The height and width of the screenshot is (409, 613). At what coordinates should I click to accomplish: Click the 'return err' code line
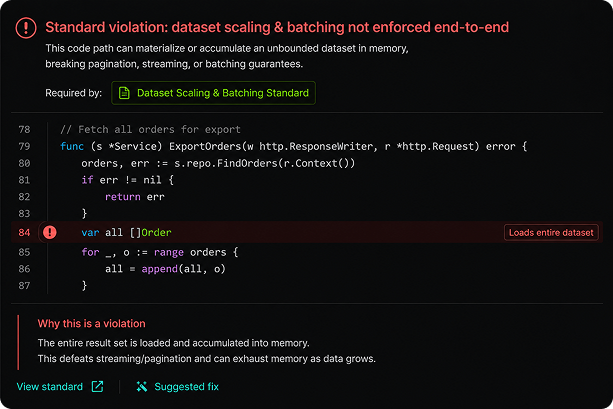click(x=135, y=197)
